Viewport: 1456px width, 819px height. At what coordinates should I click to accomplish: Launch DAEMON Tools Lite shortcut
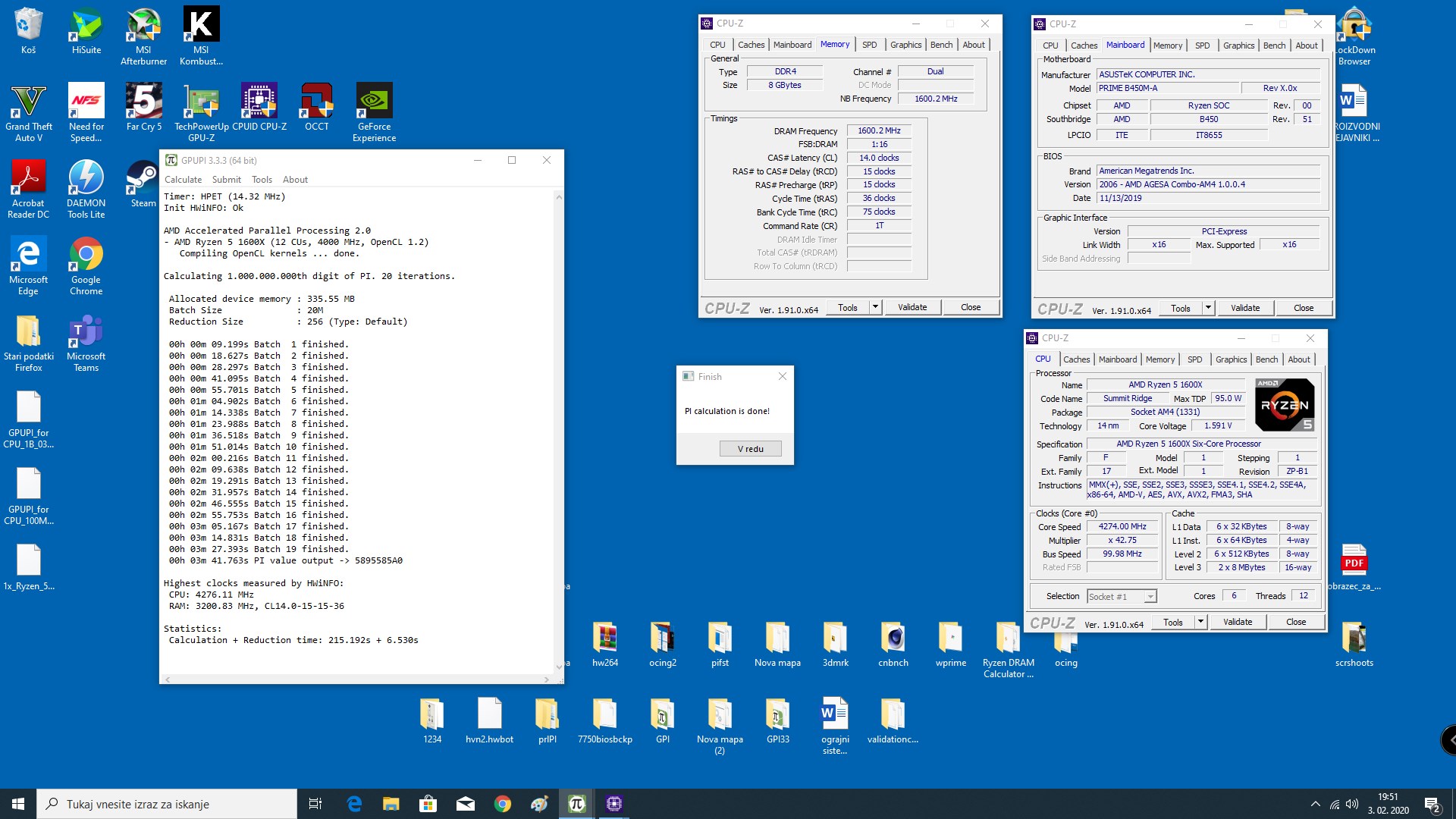pos(86,189)
